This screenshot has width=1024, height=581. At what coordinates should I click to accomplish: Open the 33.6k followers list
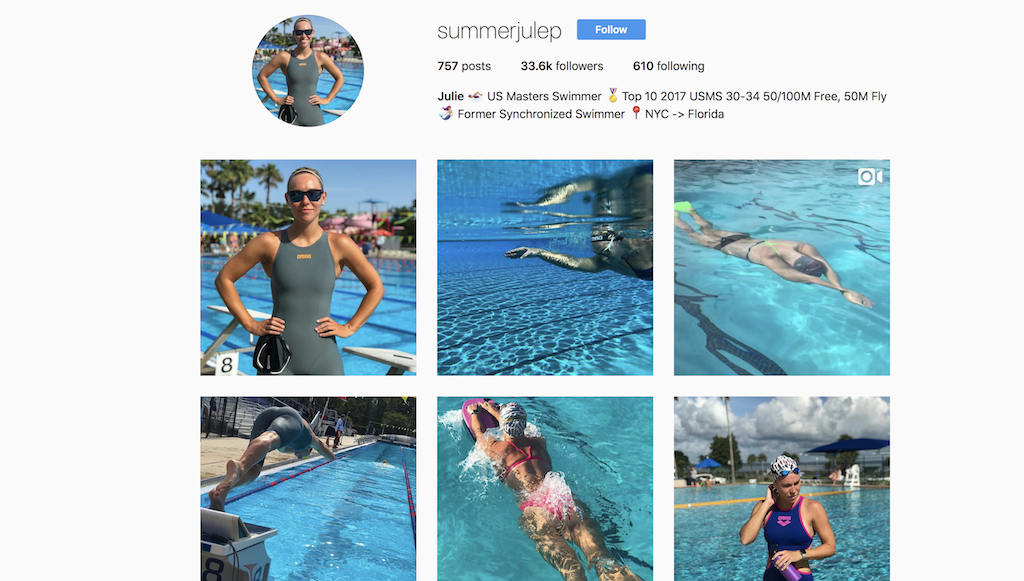[562, 66]
